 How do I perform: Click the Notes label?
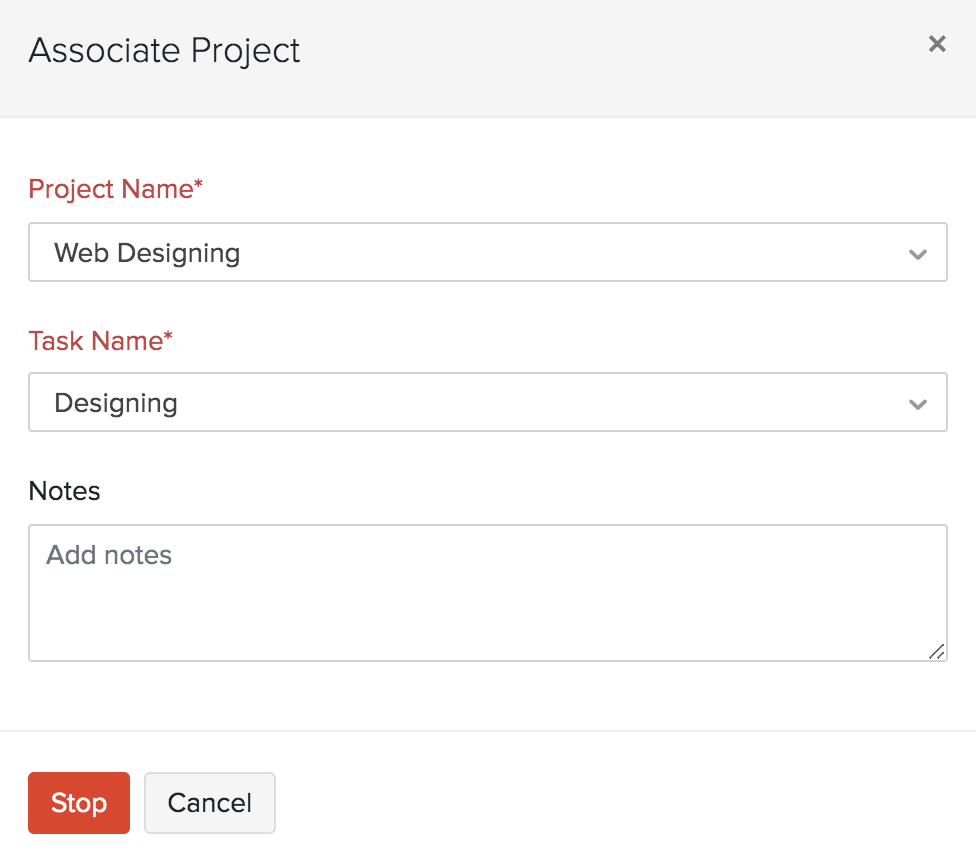coord(64,491)
